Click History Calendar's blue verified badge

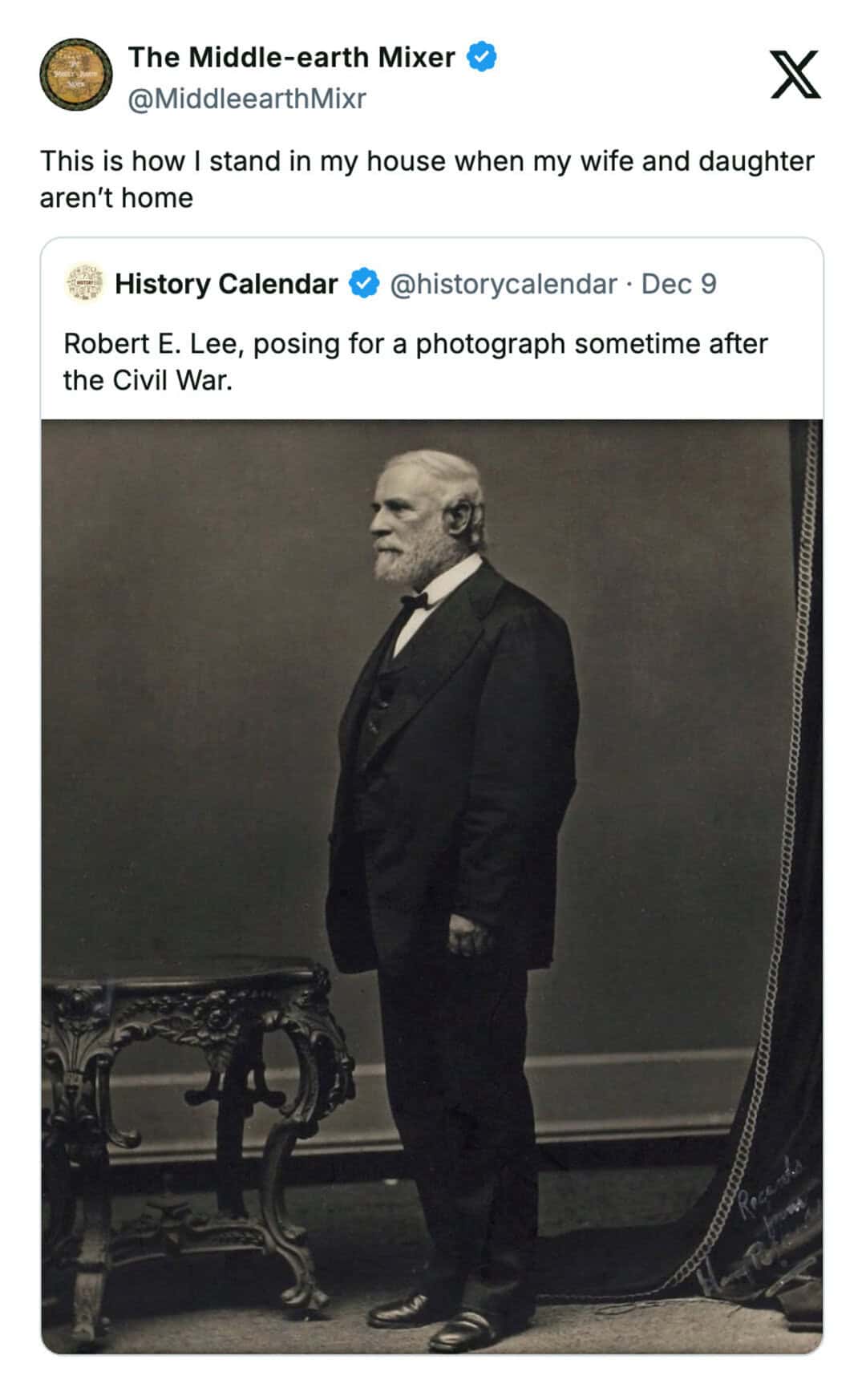coord(364,284)
